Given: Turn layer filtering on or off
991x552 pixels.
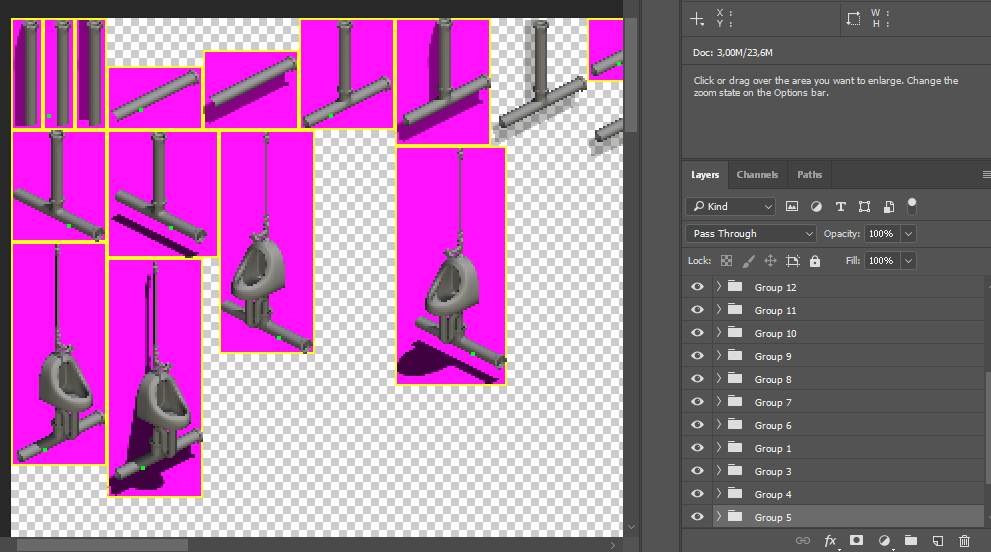Looking at the screenshot, I should (911, 204).
